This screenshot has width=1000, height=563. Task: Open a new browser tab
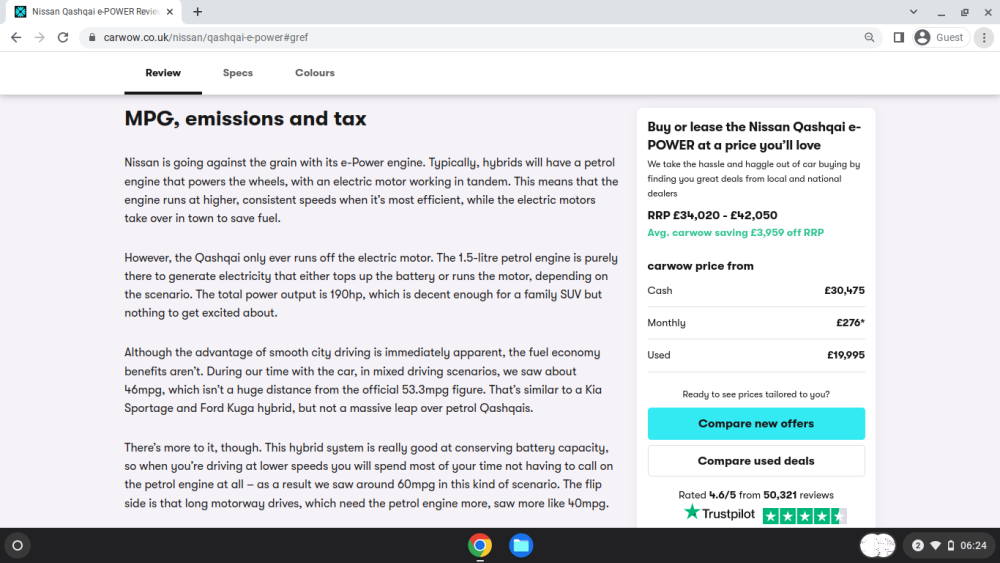coord(198,11)
